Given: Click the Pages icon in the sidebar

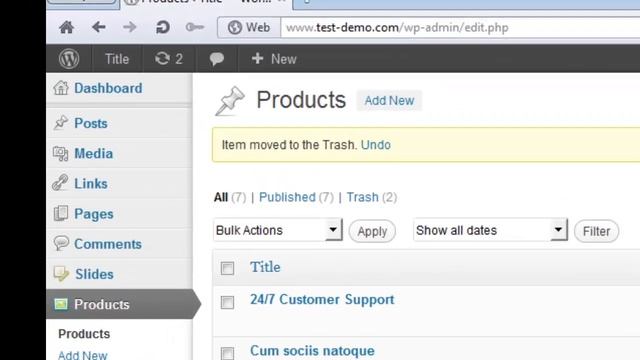Looking at the screenshot, I should click(61, 213).
